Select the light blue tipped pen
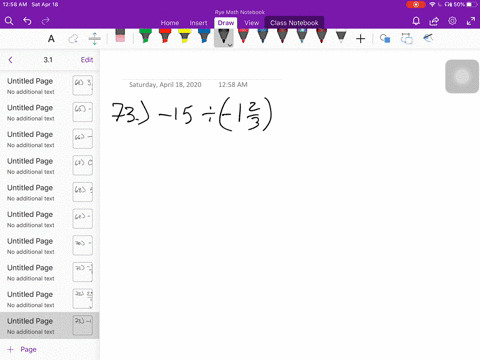480x360 pixels. (x=302, y=36)
